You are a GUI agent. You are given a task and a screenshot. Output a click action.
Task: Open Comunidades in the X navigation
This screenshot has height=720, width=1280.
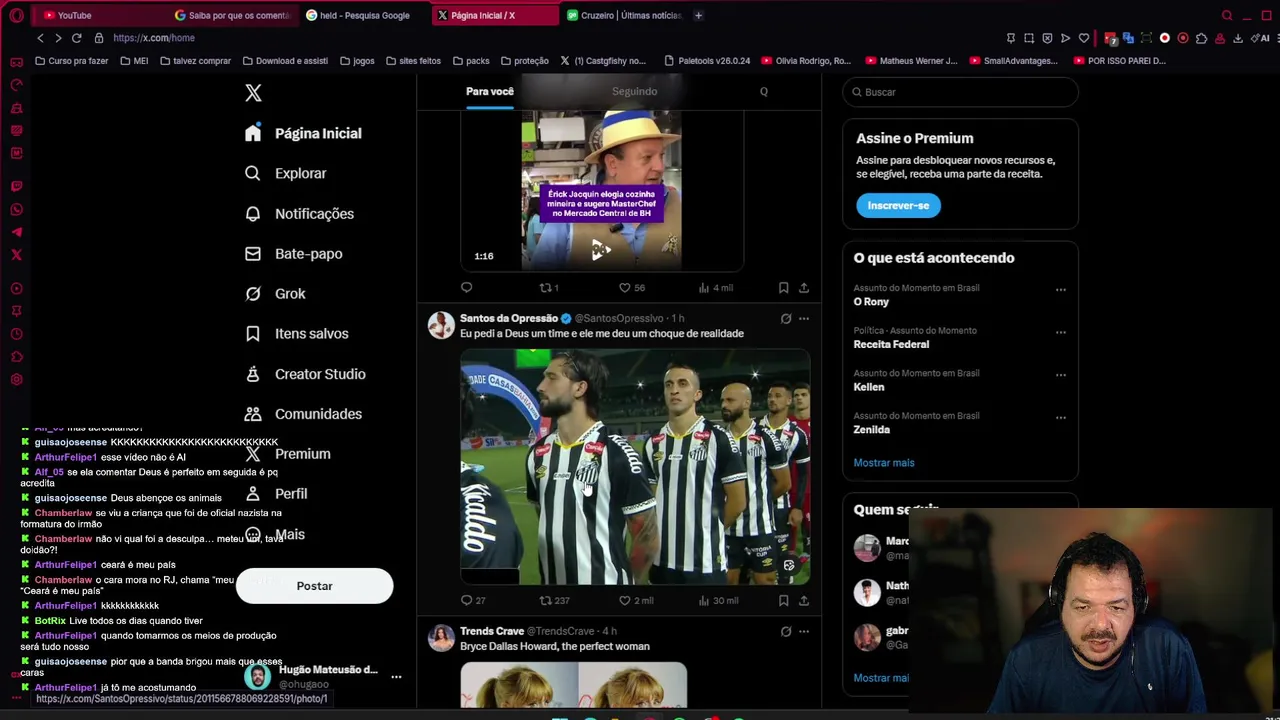click(304, 413)
